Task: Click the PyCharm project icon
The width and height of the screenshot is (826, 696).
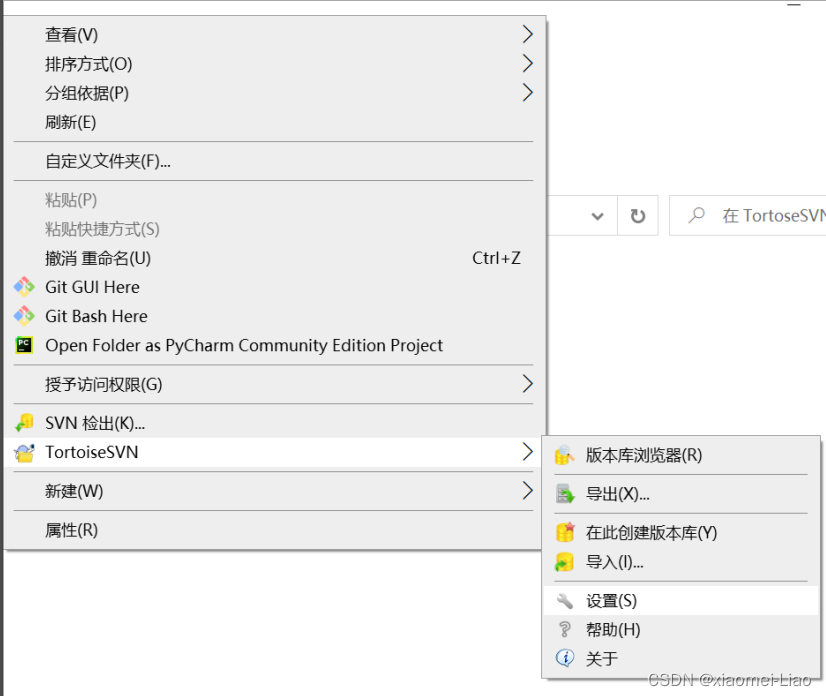Action: tap(24, 345)
